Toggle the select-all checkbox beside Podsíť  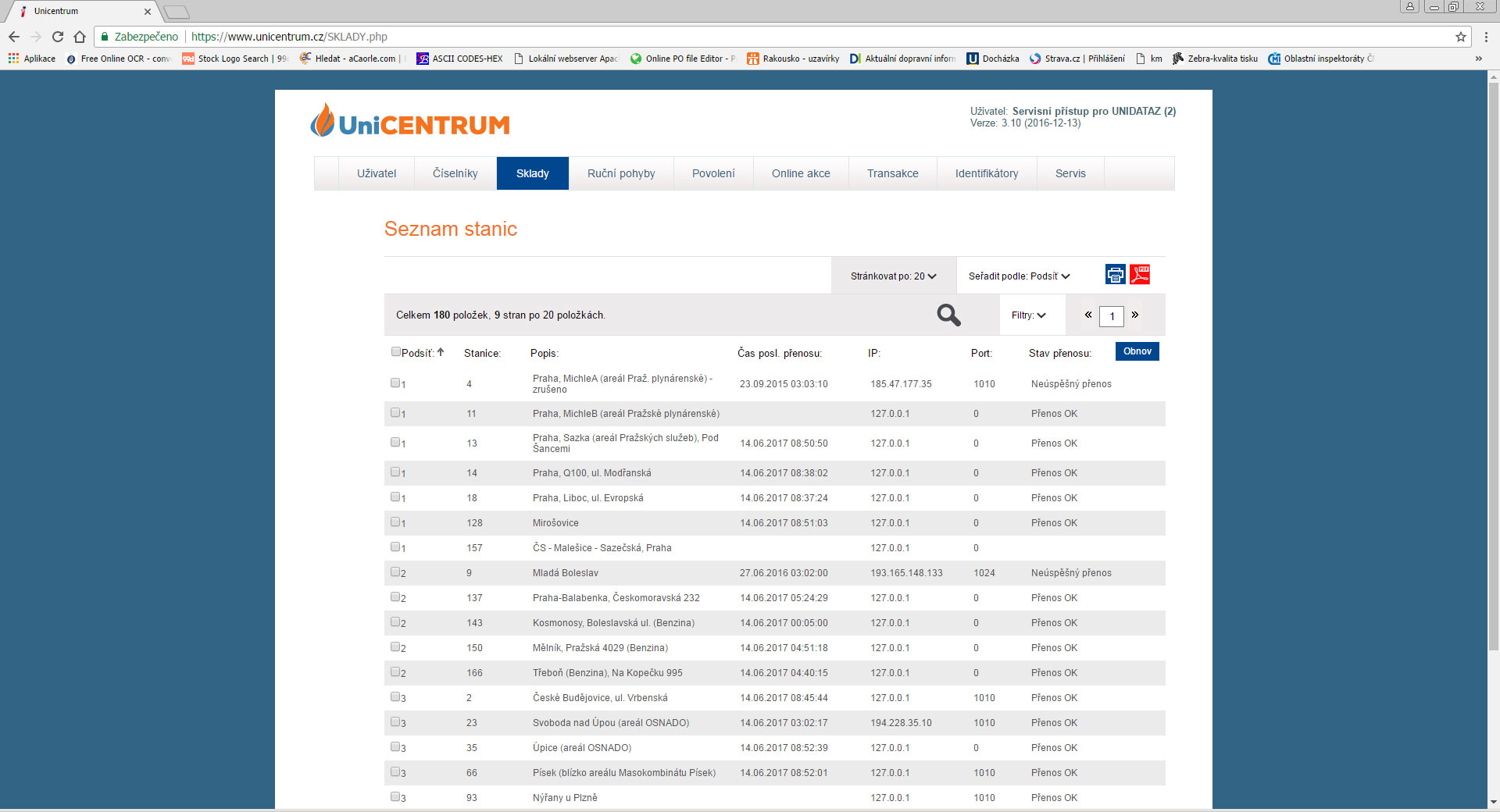point(396,352)
